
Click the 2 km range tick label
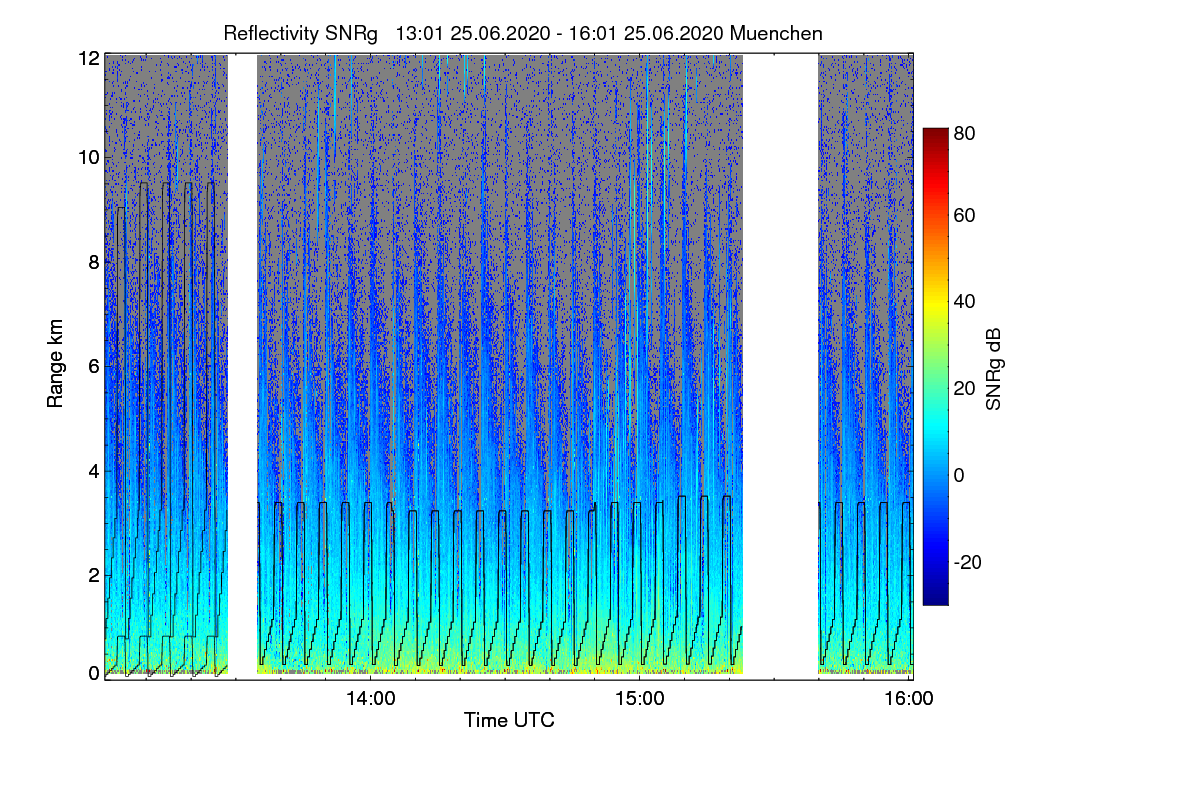coord(93,575)
